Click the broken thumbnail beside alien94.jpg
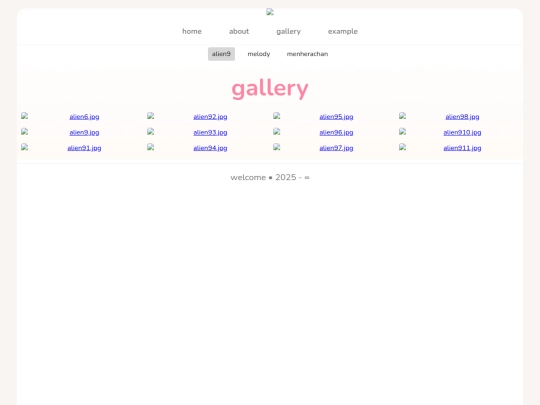Viewport: 540px width, 405px height. pyautogui.click(x=150, y=147)
